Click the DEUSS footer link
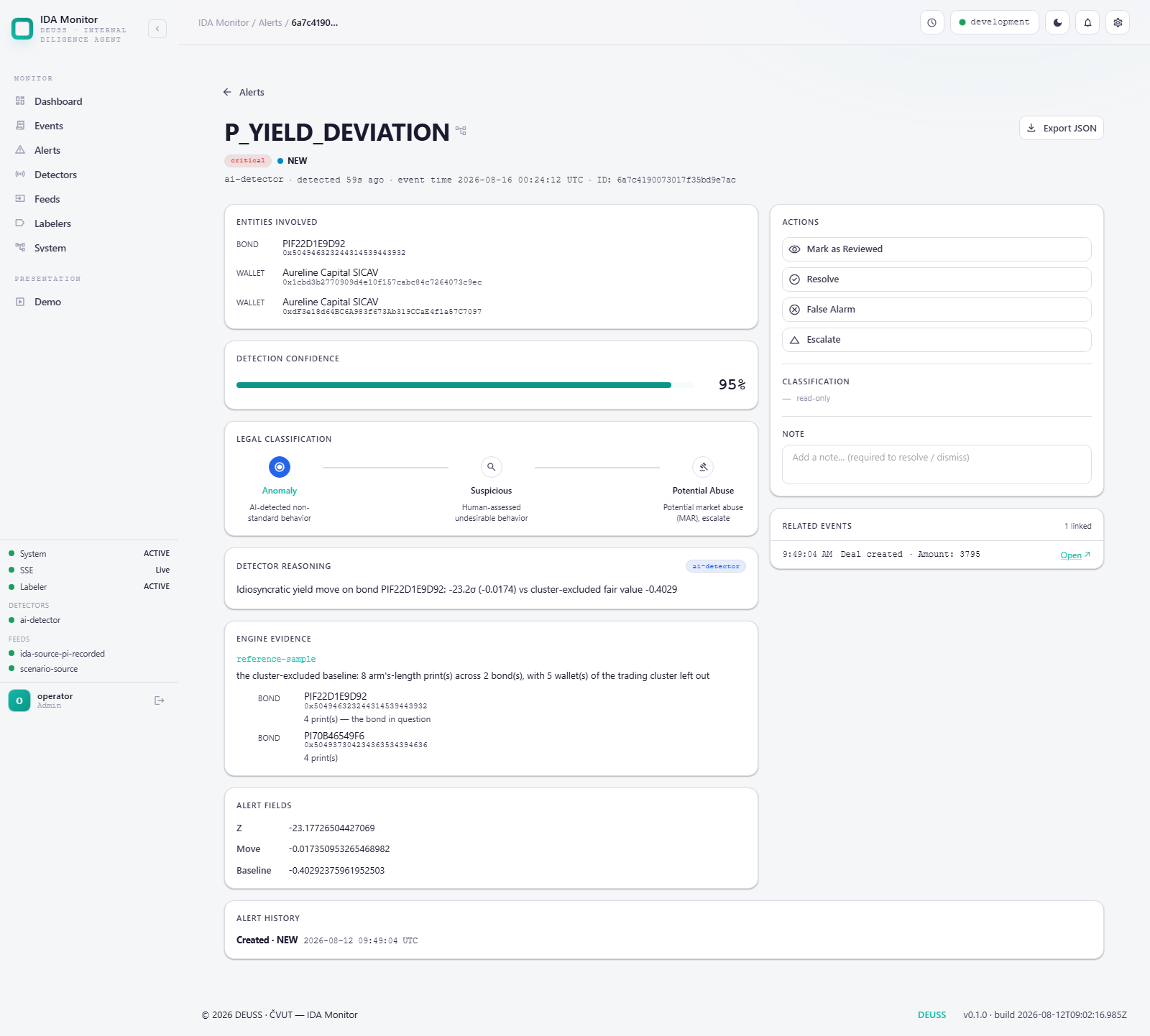The image size is (1150, 1036). [931, 1015]
